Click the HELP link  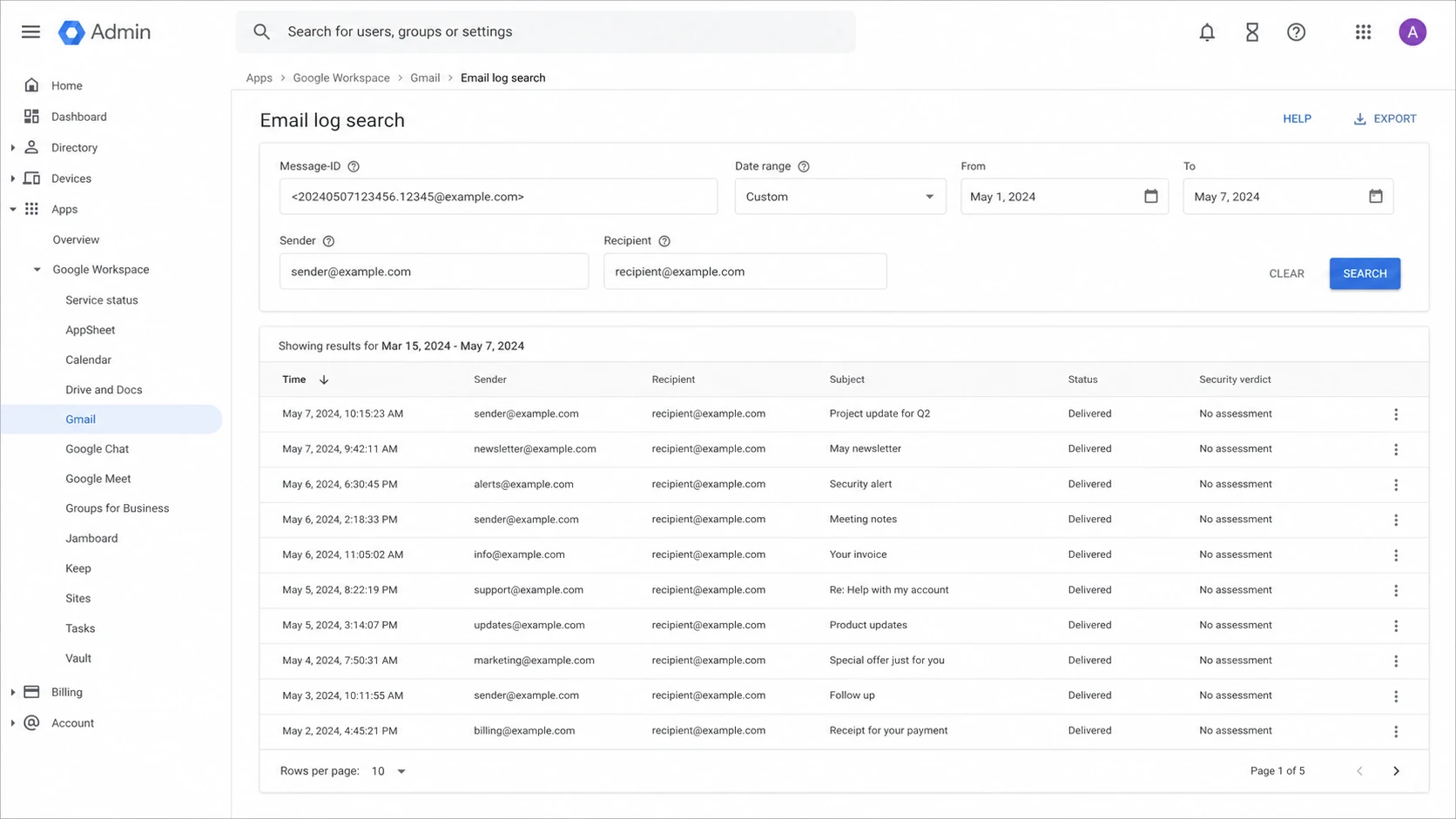[x=1297, y=119]
